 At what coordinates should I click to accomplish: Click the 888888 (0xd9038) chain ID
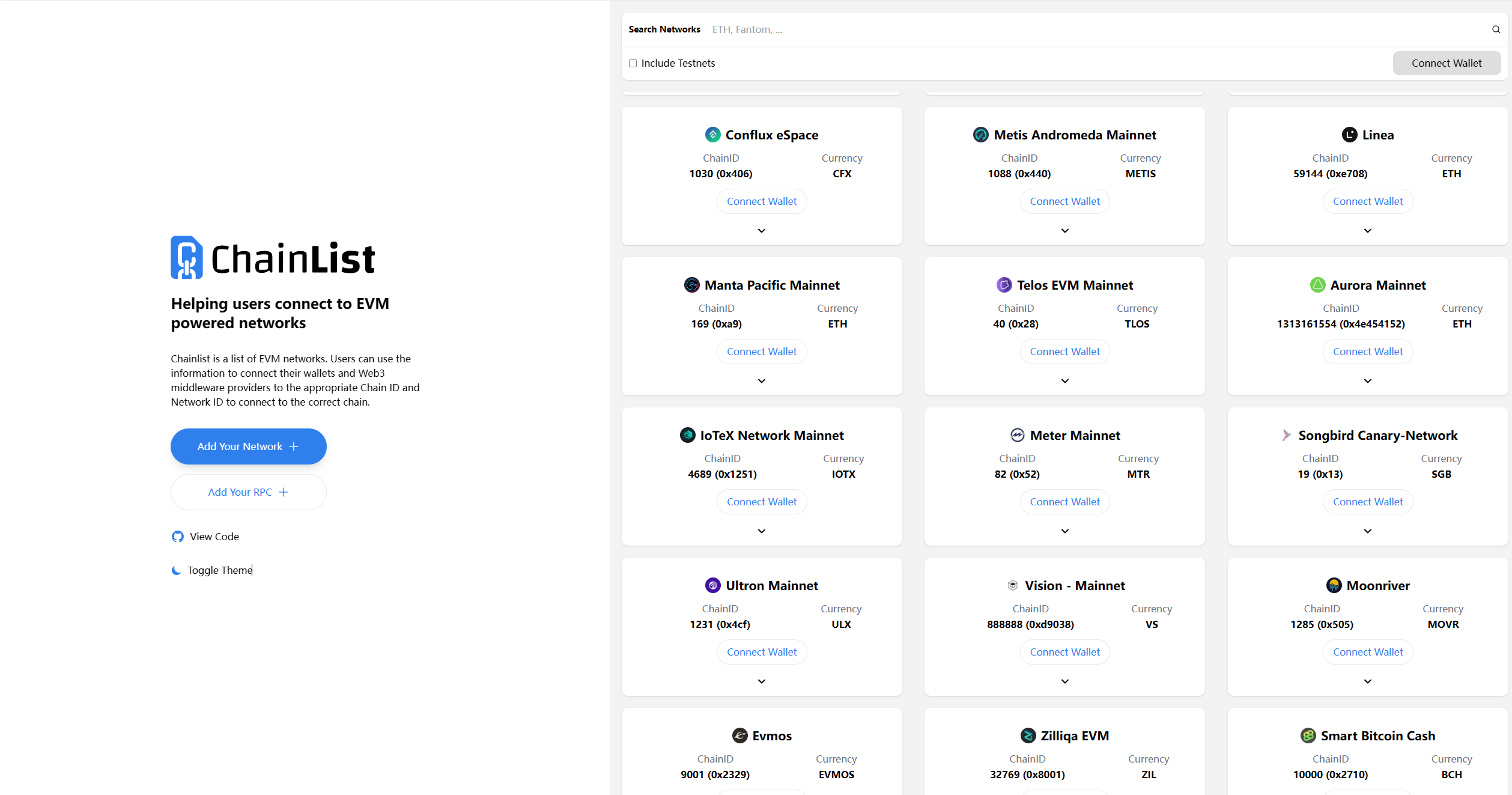[x=1030, y=624]
